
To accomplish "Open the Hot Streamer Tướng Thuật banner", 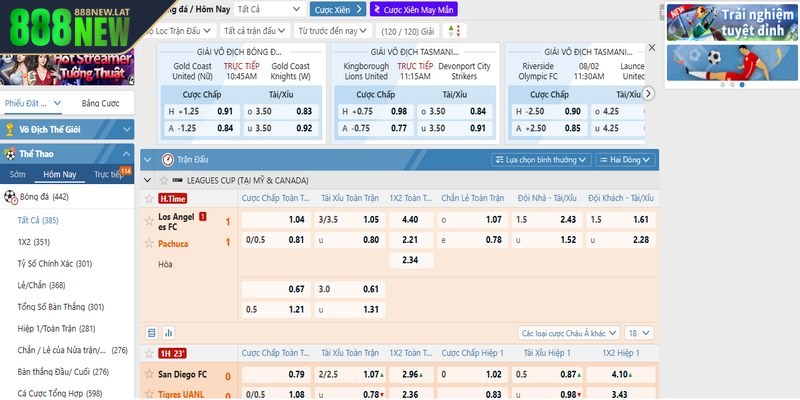I will [67, 69].
